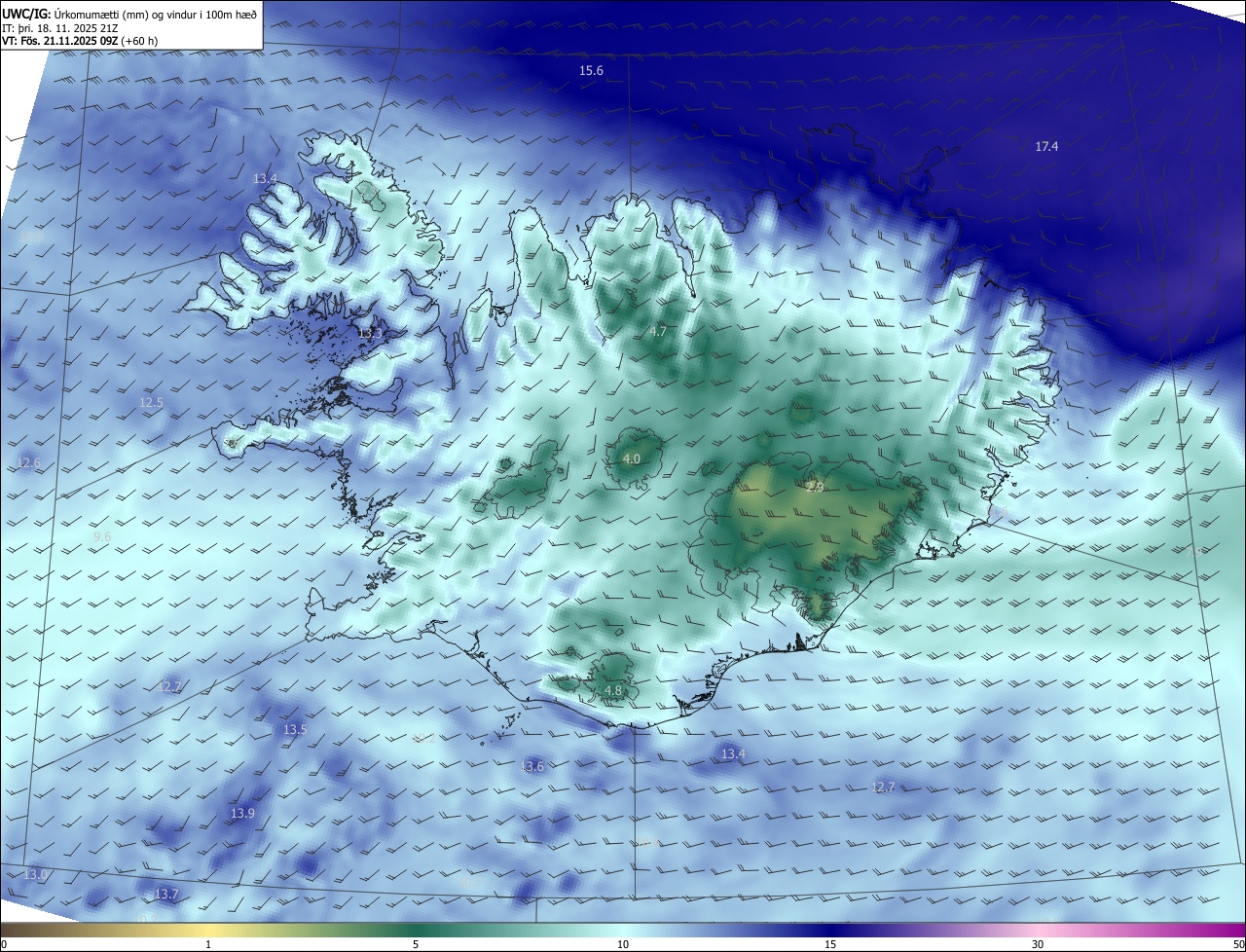Click the 9.6 value label off the west coast
This screenshot has height=952, width=1246.
(x=102, y=536)
